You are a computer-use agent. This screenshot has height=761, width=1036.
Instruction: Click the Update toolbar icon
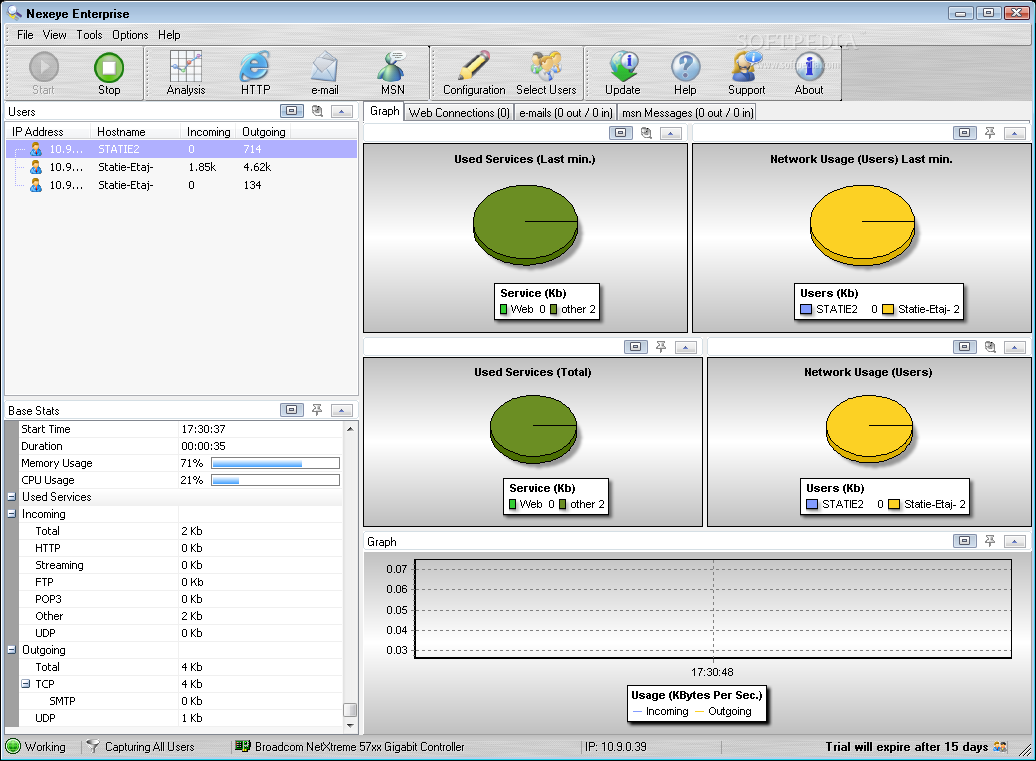[622, 73]
